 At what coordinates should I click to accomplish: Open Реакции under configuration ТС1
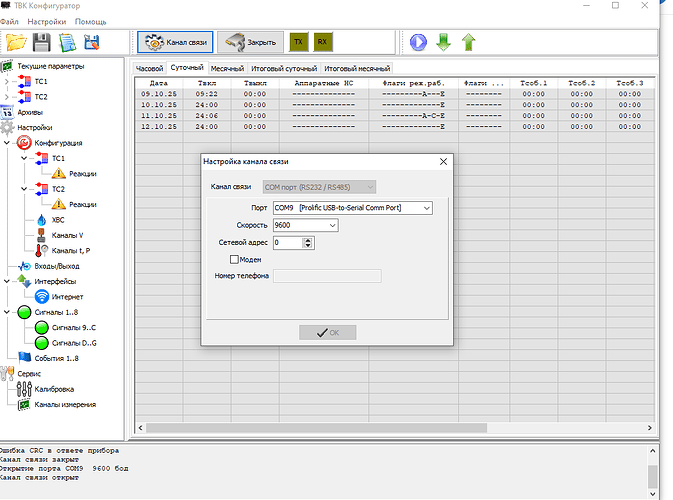click(82, 174)
